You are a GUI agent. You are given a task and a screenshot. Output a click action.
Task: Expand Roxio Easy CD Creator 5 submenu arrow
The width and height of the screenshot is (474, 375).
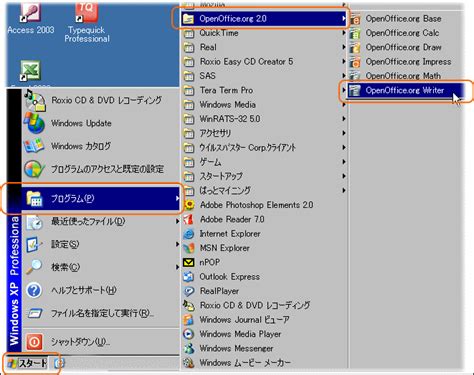click(343, 62)
